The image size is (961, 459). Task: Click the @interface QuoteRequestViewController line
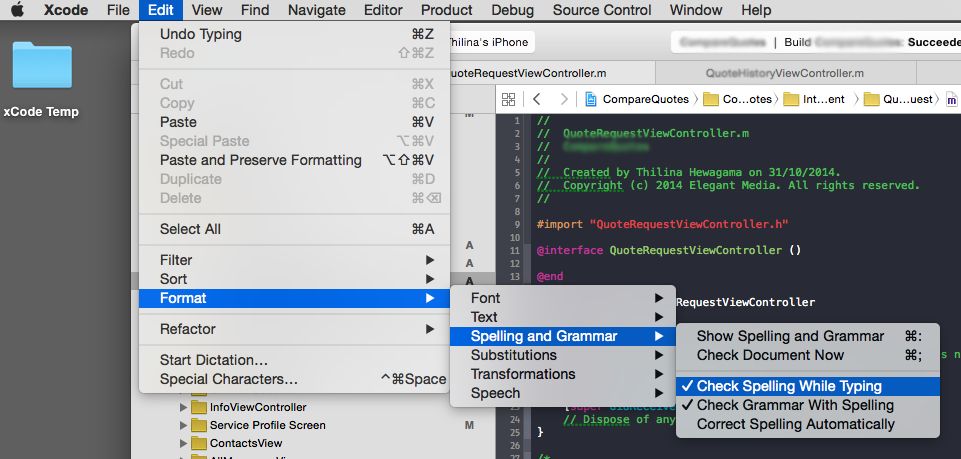(669, 250)
